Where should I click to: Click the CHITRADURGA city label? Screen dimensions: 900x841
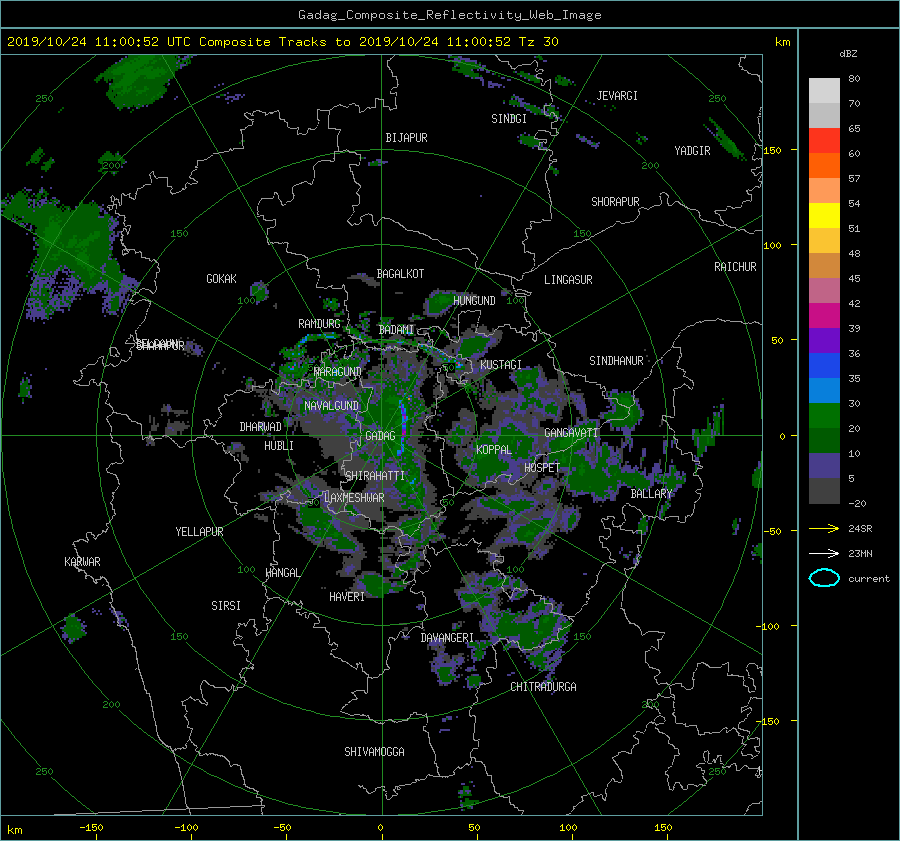(544, 687)
